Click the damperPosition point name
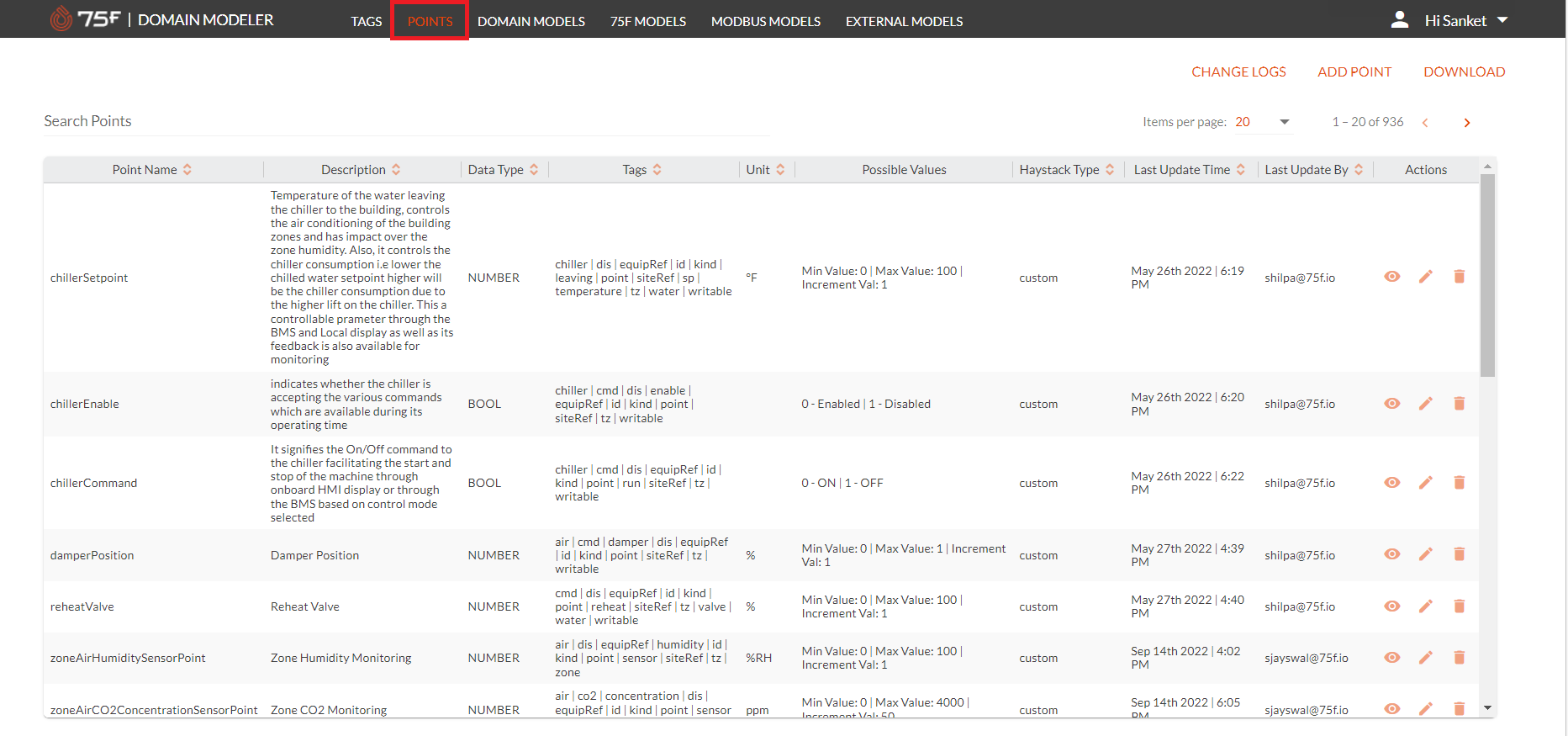1568x736 pixels. 92,555
